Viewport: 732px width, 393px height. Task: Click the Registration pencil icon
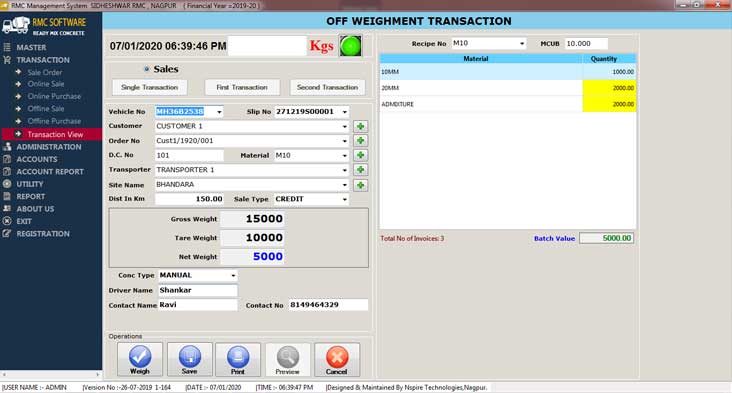7,233
